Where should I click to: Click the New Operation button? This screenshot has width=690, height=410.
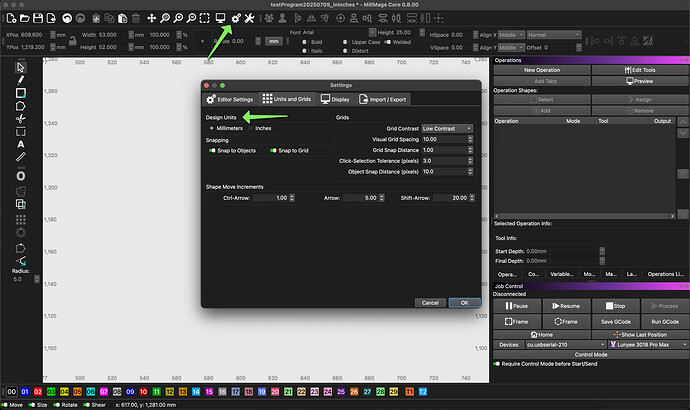[541, 70]
